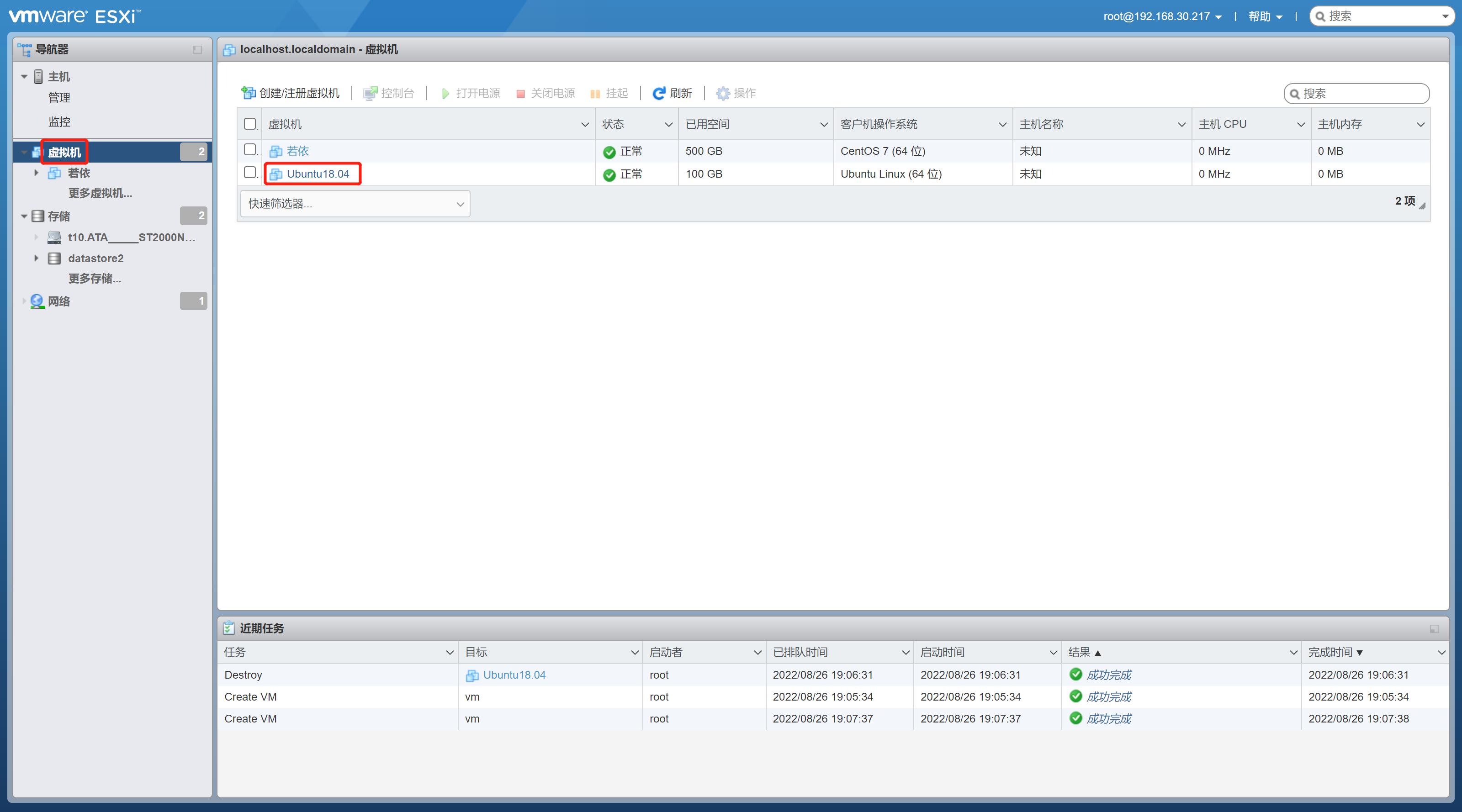Viewport: 1462px width, 812px height.
Task: Select Manage under Host
Action: pyautogui.click(x=59, y=98)
